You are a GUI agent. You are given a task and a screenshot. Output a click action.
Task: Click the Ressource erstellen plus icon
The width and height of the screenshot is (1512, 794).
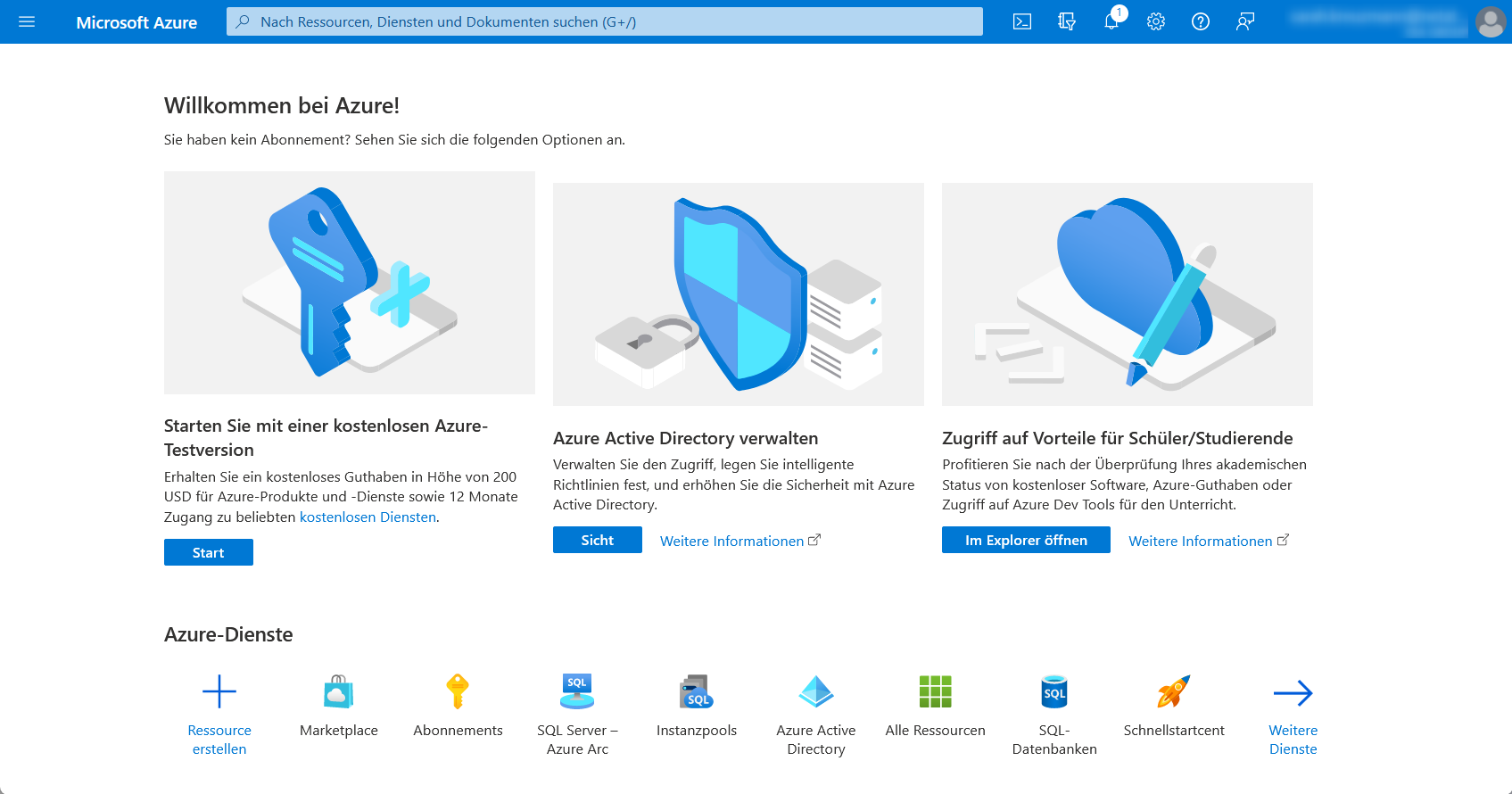tap(219, 691)
